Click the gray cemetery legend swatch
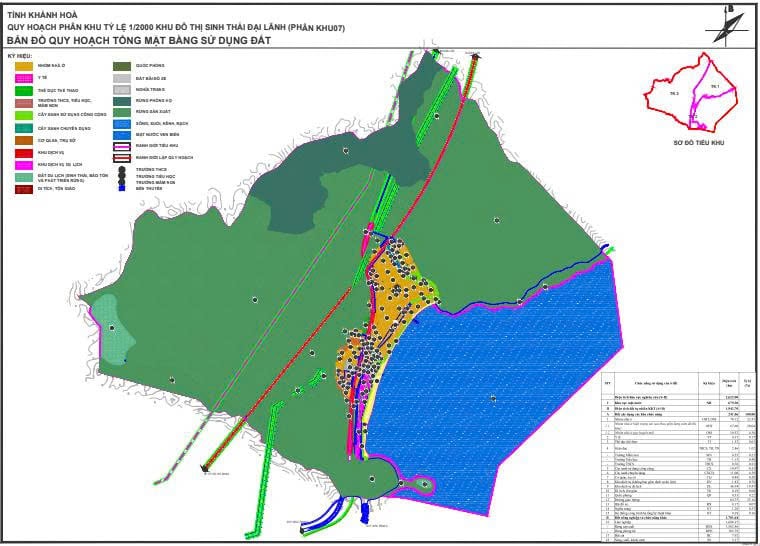The height and width of the screenshot is (546, 760). [121, 89]
